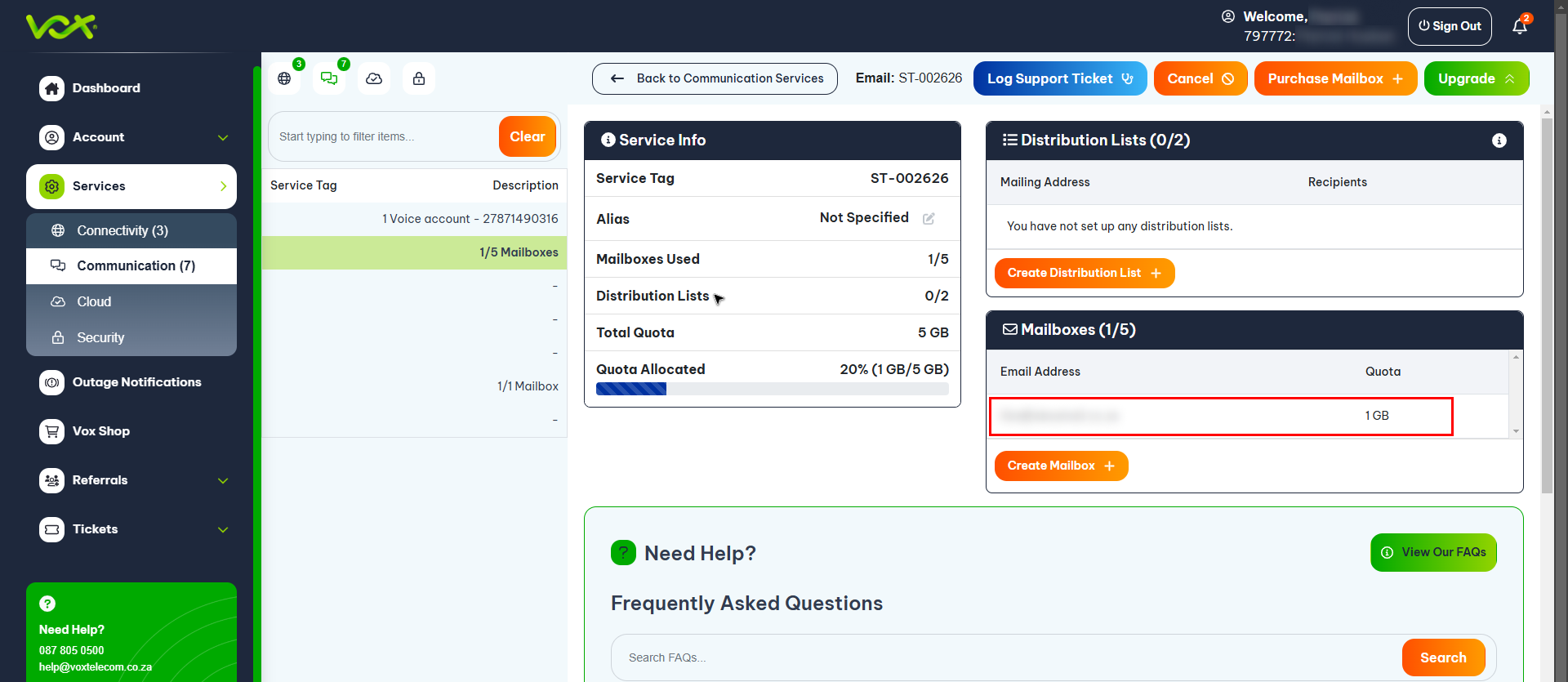1568x682 pixels.
Task: Click the Create Mailbox button
Action: coord(1061,466)
